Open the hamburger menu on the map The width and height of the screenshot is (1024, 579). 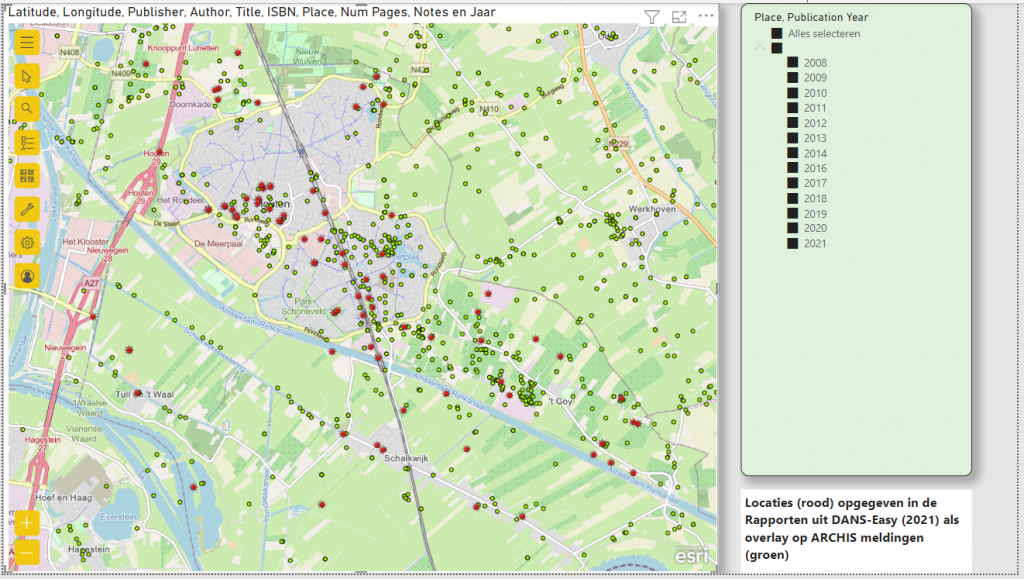tap(27, 42)
